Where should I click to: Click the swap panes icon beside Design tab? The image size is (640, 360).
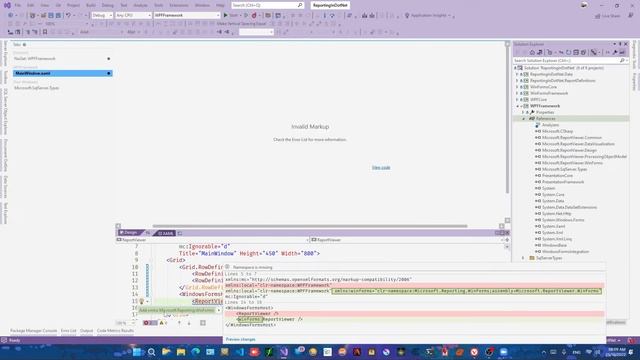[x=148, y=233]
